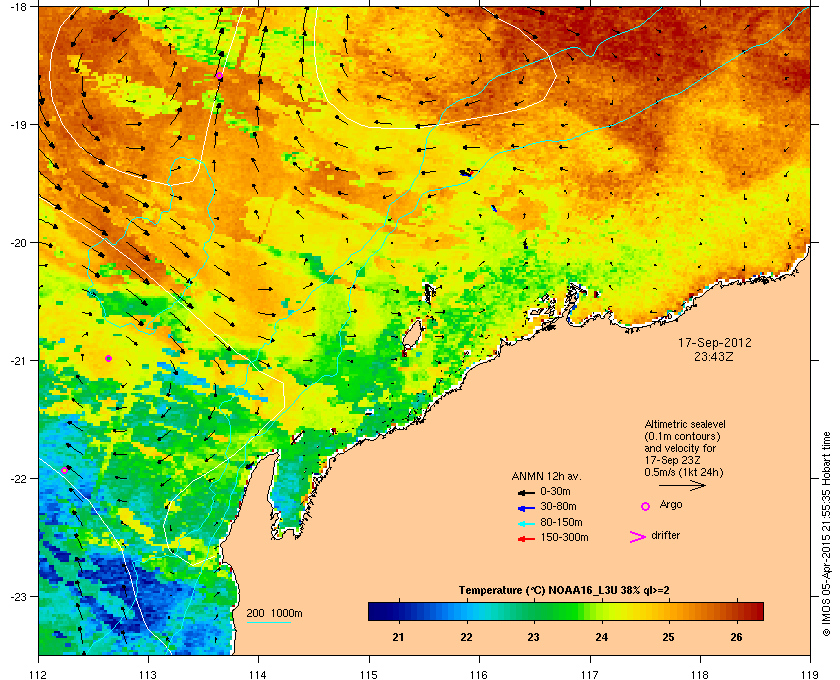Click the cyan 200 1000m depth contour line sample
This screenshot has height=680, width=840.
[x=268, y=622]
